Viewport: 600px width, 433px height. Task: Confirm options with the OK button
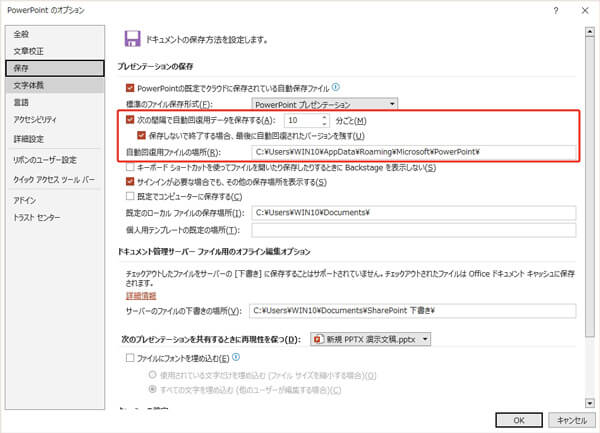click(x=519, y=420)
